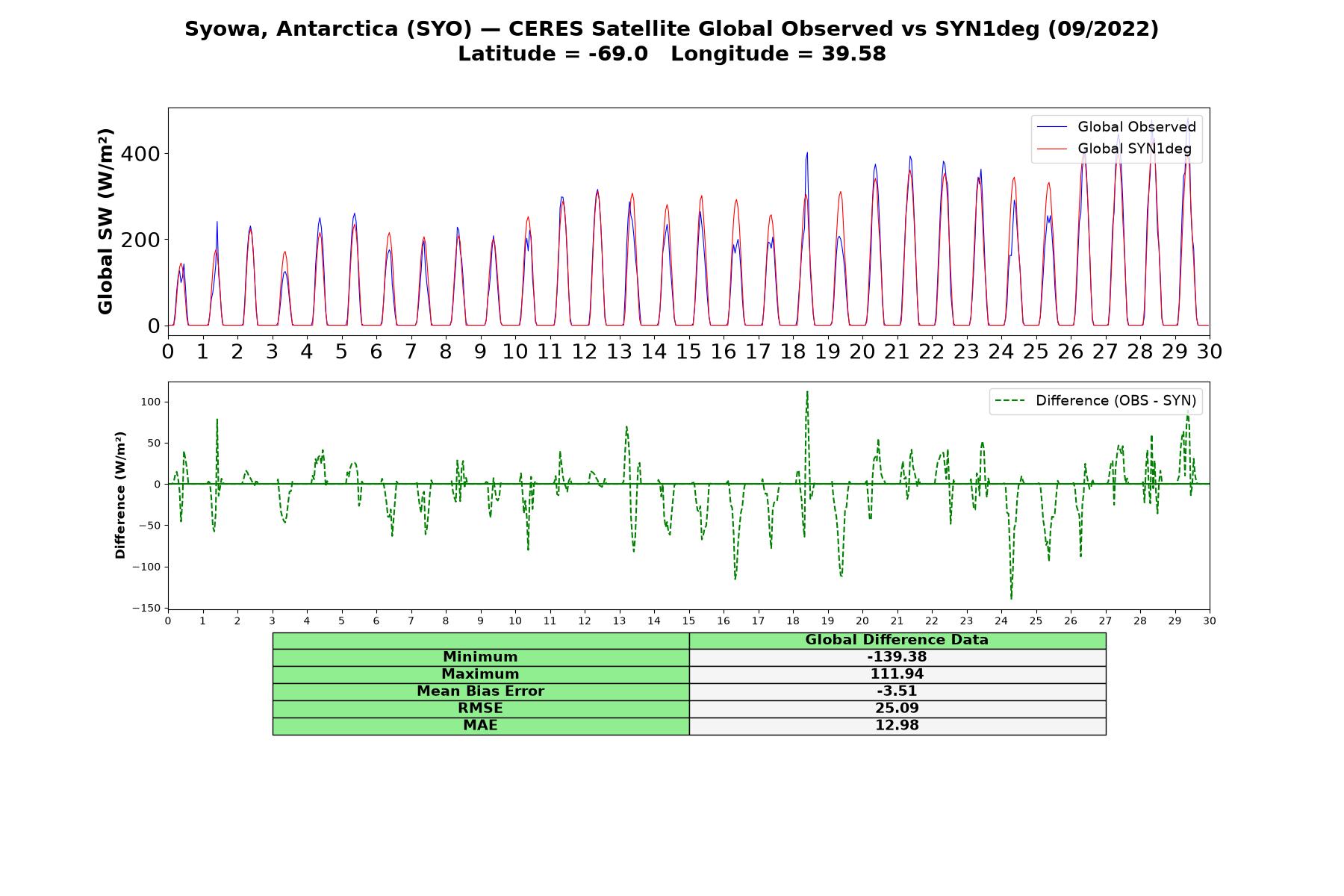Screen dimensions: 1344x896
Task: Click the RMSE value 25.09
Action: coord(897,709)
